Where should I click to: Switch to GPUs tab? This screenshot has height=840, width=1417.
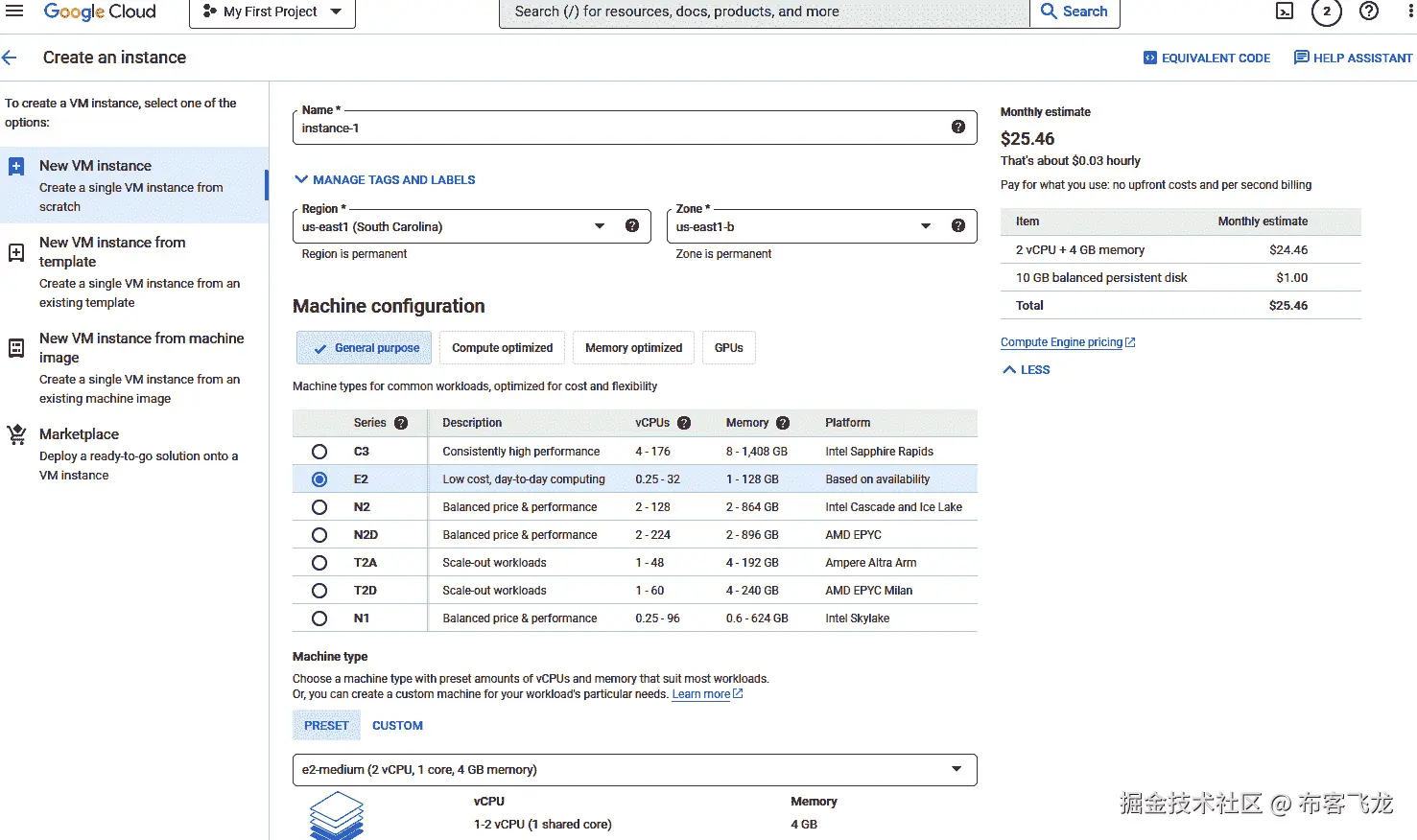pos(729,348)
